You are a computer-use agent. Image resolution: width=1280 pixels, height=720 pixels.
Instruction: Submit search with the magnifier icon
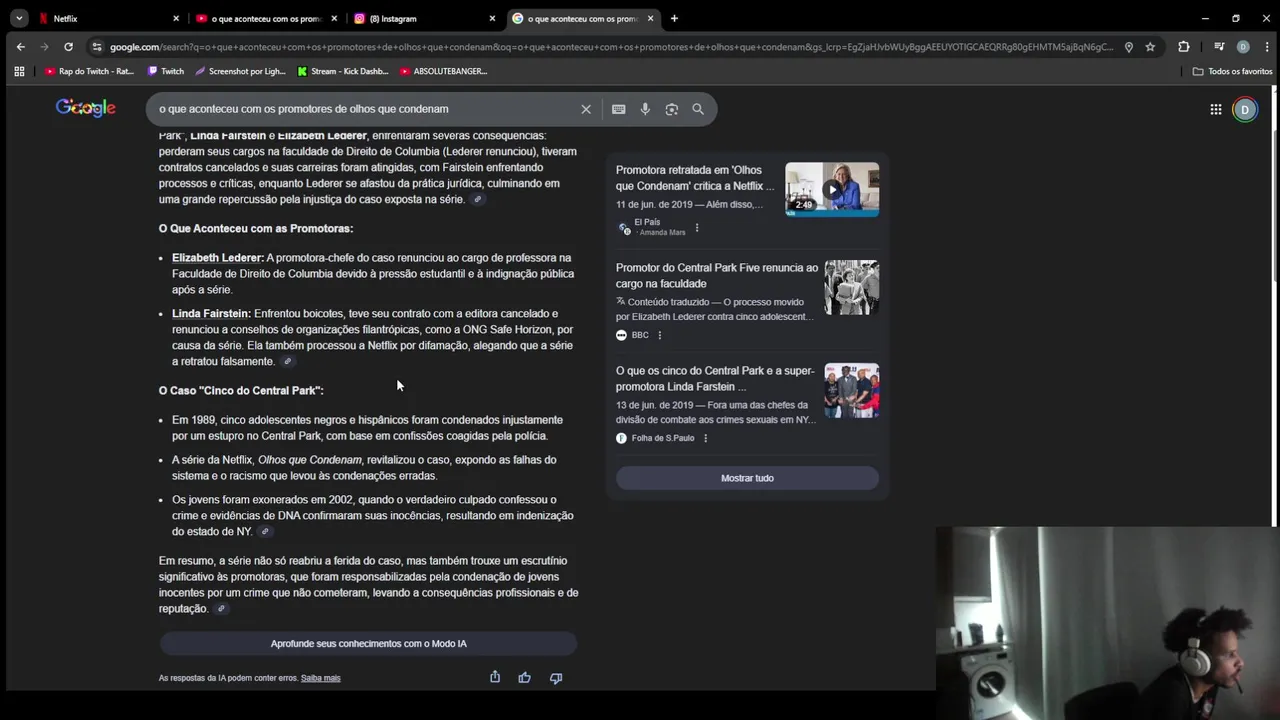[698, 109]
